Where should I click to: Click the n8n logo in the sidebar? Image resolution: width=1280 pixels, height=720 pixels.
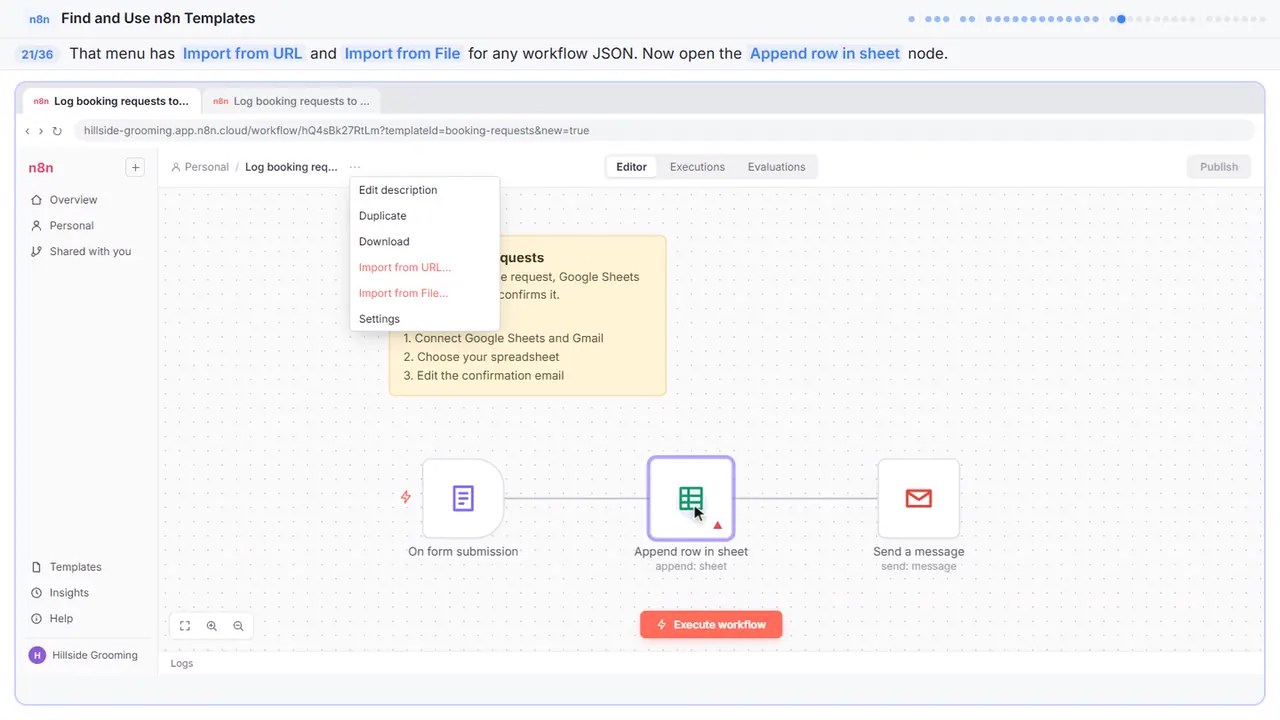coord(41,168)
